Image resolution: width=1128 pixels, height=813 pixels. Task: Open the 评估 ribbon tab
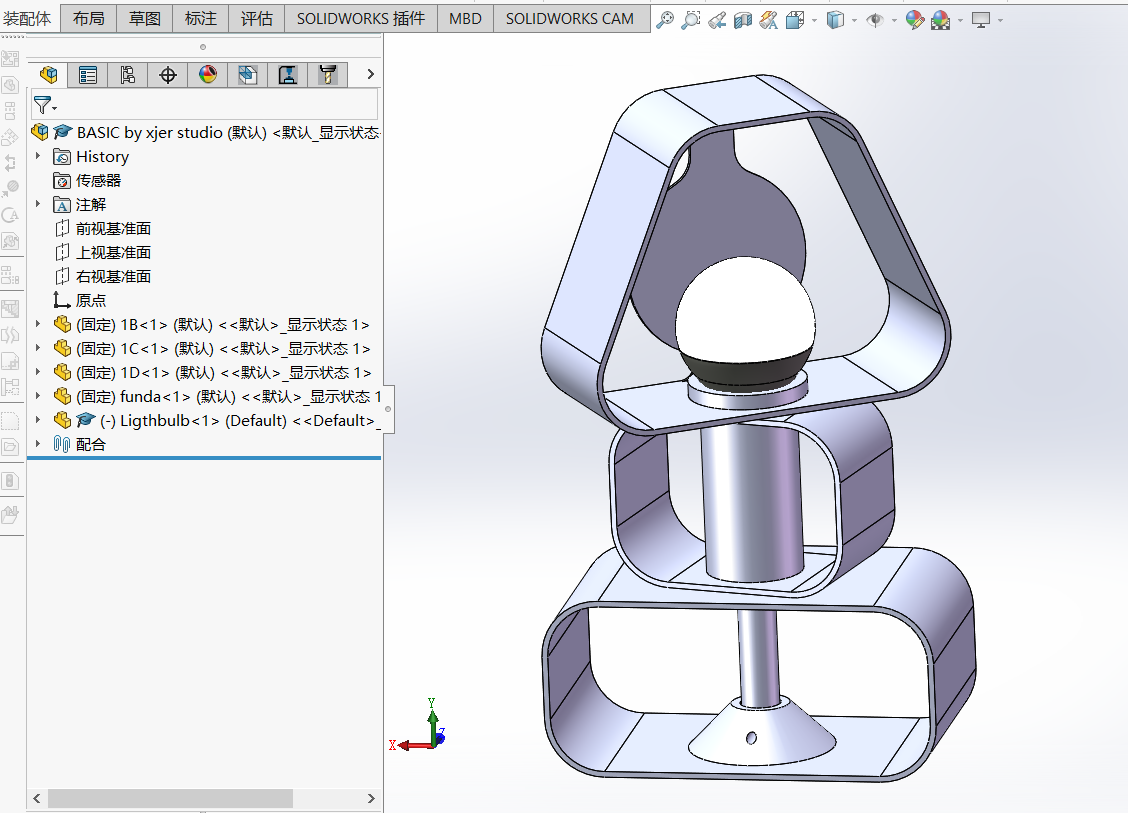click(x=257, y=18)
